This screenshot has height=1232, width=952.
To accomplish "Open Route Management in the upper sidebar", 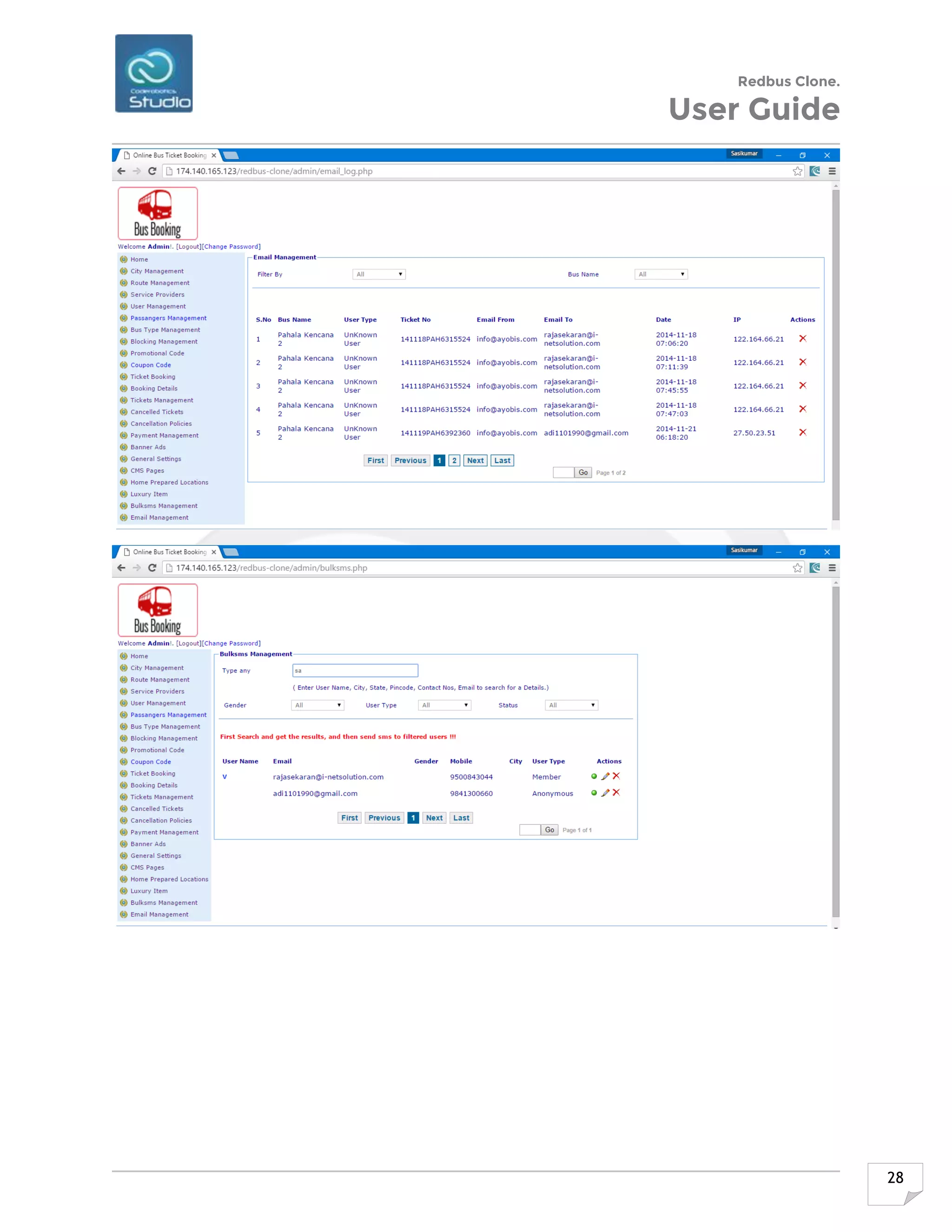I will click(159, 283).
